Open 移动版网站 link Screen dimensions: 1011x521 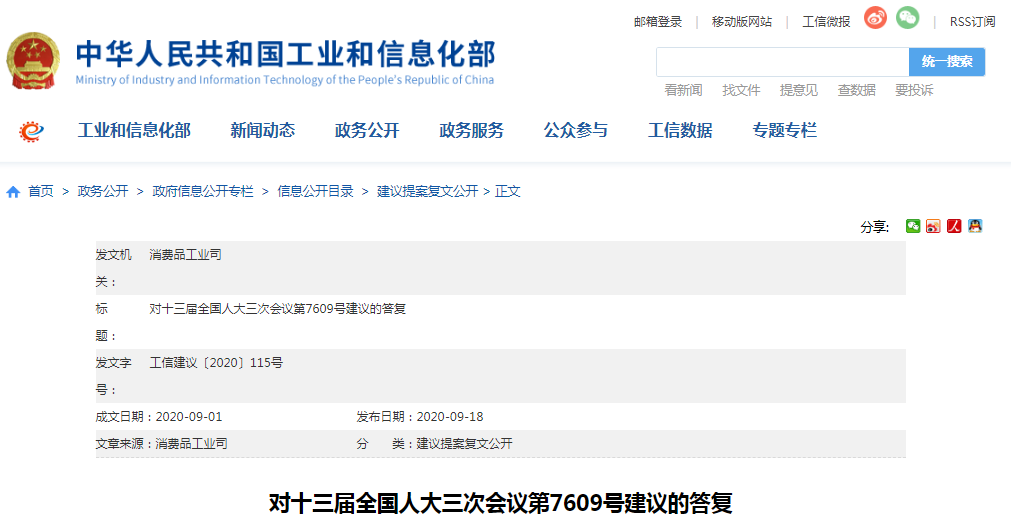pos(741,22)
